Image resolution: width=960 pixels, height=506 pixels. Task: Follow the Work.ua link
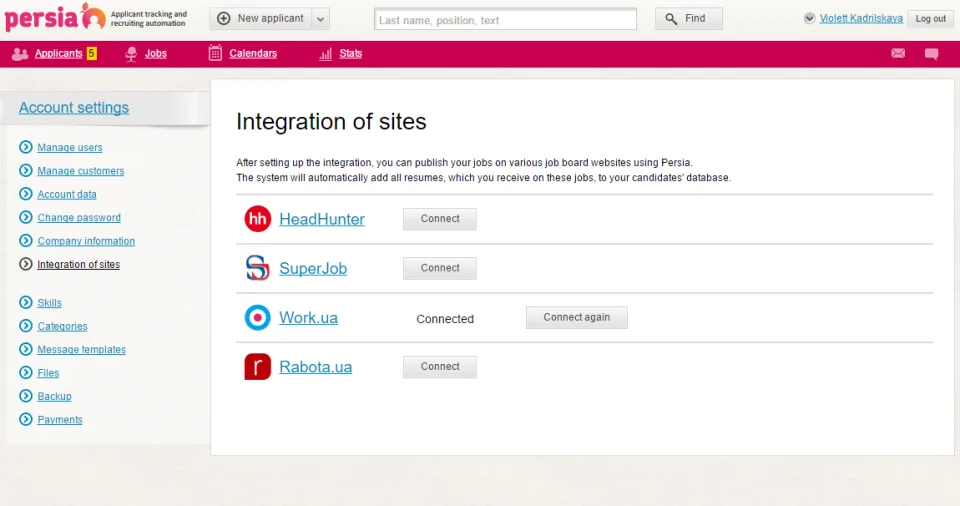coord(309,318)
